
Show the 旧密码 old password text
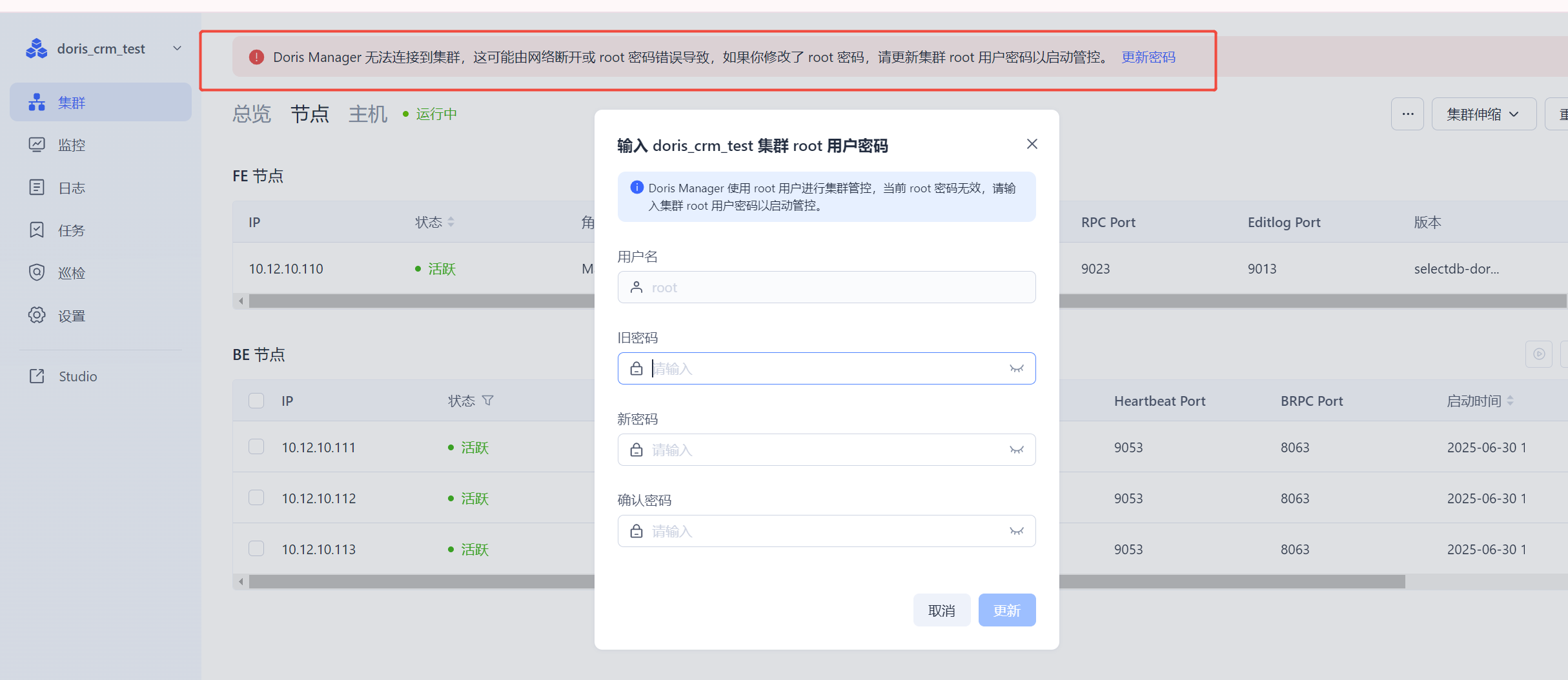click(x=1017, y=368)
